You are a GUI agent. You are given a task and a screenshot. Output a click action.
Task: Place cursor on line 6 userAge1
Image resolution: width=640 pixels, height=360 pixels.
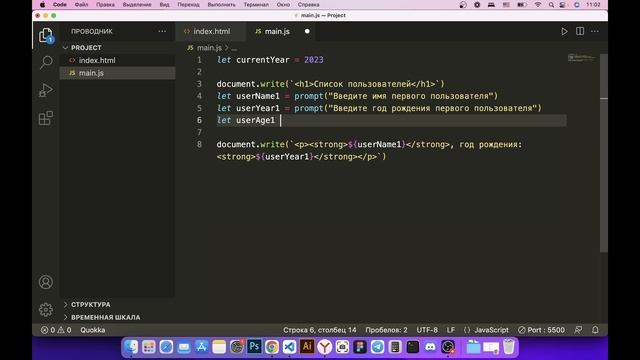pyautogui.click(x=255, y=120)
